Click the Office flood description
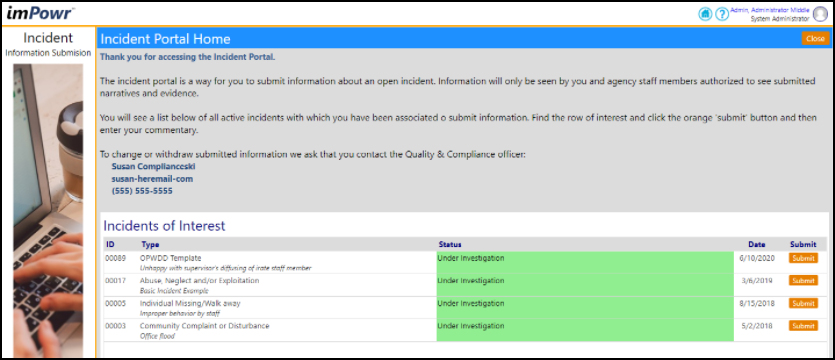Screen dimensions: 835x360 (x=157, y=336)
